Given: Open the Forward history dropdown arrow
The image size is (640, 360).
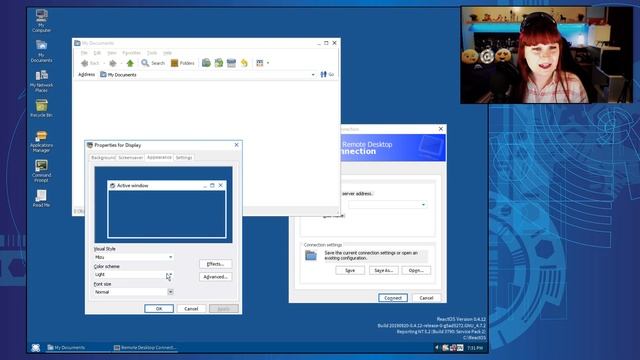Looking at the screenshot, I should coord(121,63).
